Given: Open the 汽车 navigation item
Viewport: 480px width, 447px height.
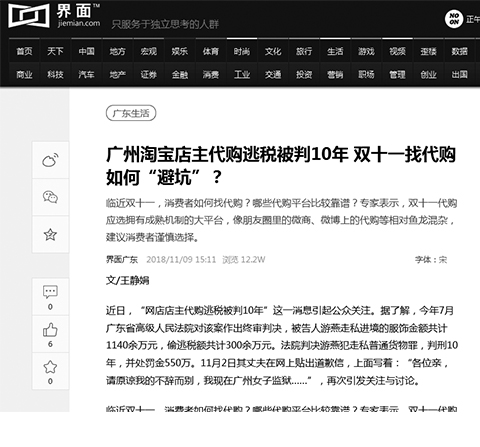Looking at the screenshot, I should tap(86, 74).
